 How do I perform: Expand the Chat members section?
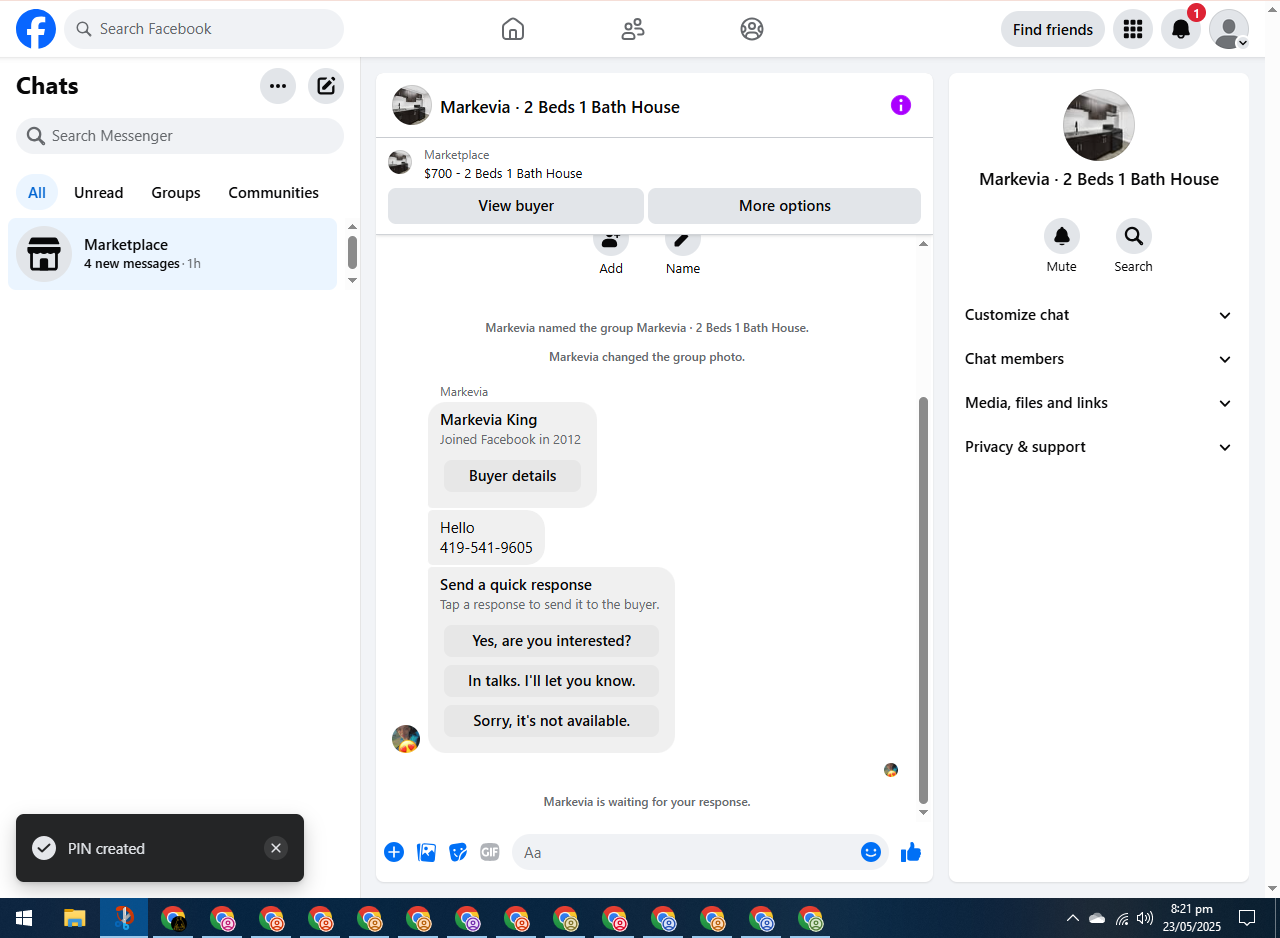click(x=1099, y=359)
